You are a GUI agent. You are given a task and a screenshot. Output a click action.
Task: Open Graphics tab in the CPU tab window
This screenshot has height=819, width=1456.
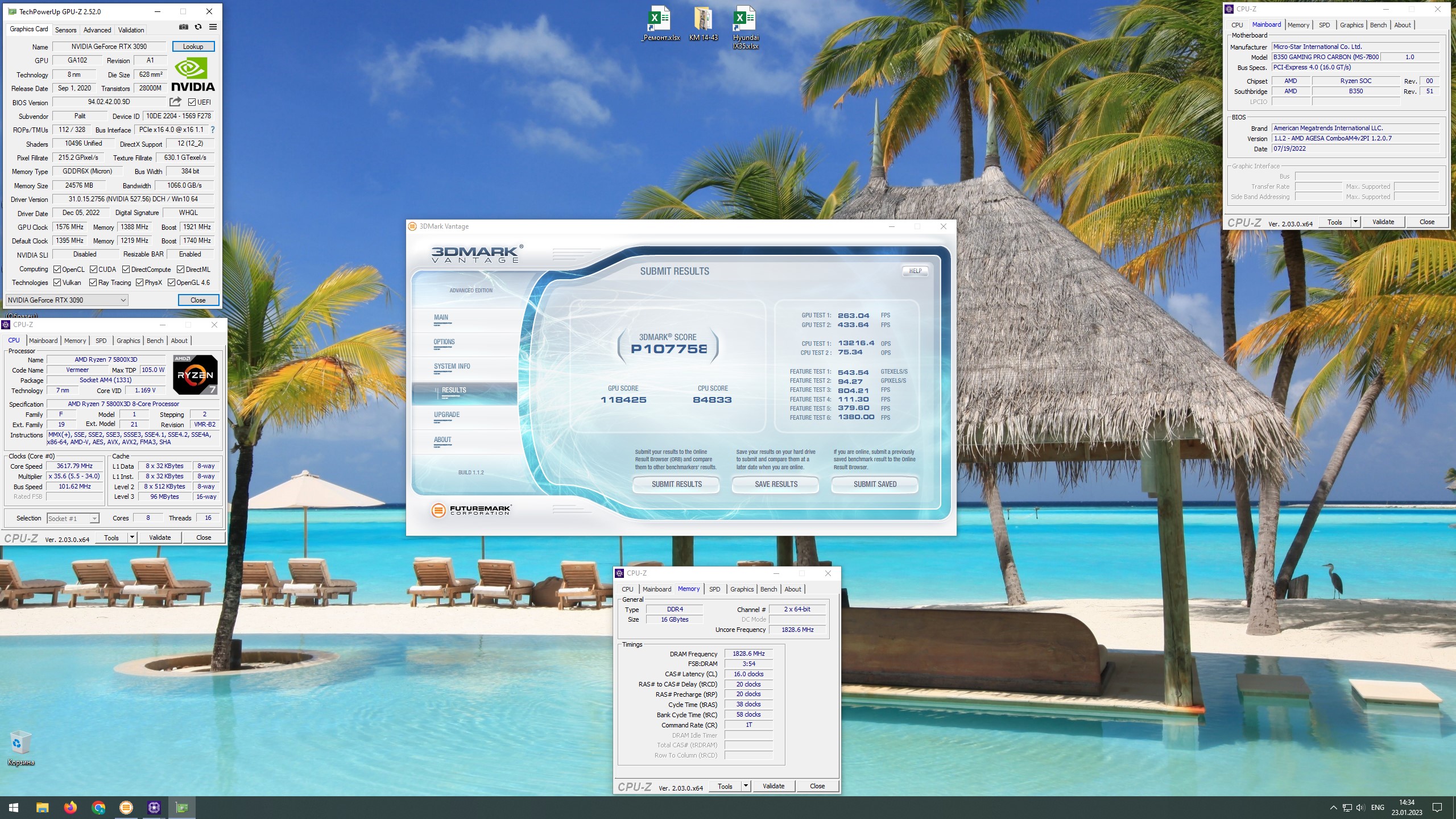[x=129, y=341]
